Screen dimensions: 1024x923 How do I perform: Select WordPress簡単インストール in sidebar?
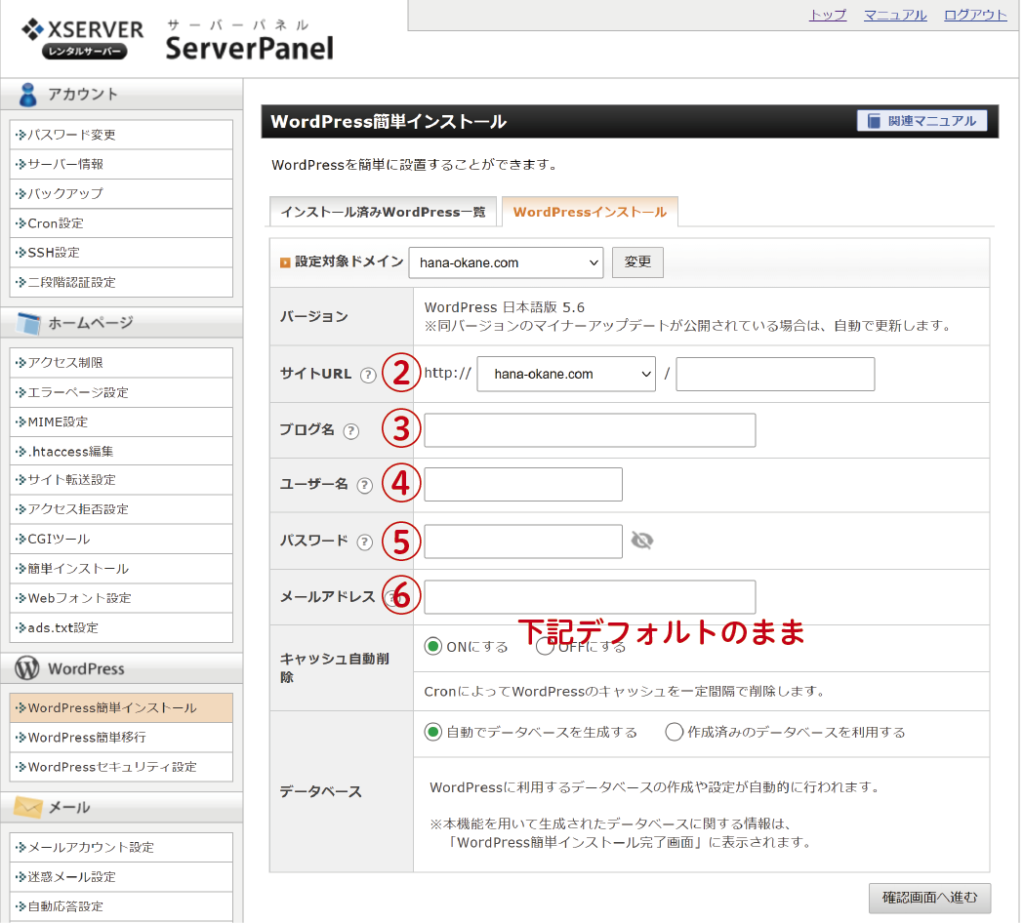[121, 708]
